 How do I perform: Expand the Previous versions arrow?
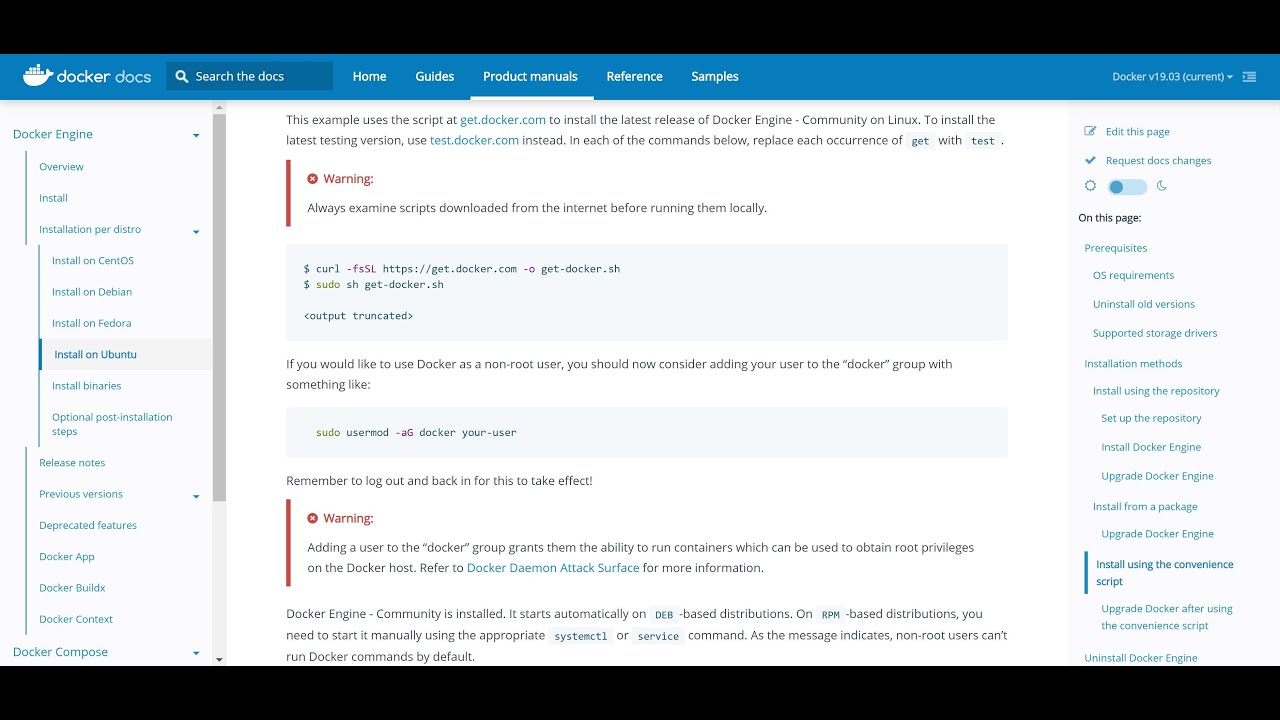point(196,496)
